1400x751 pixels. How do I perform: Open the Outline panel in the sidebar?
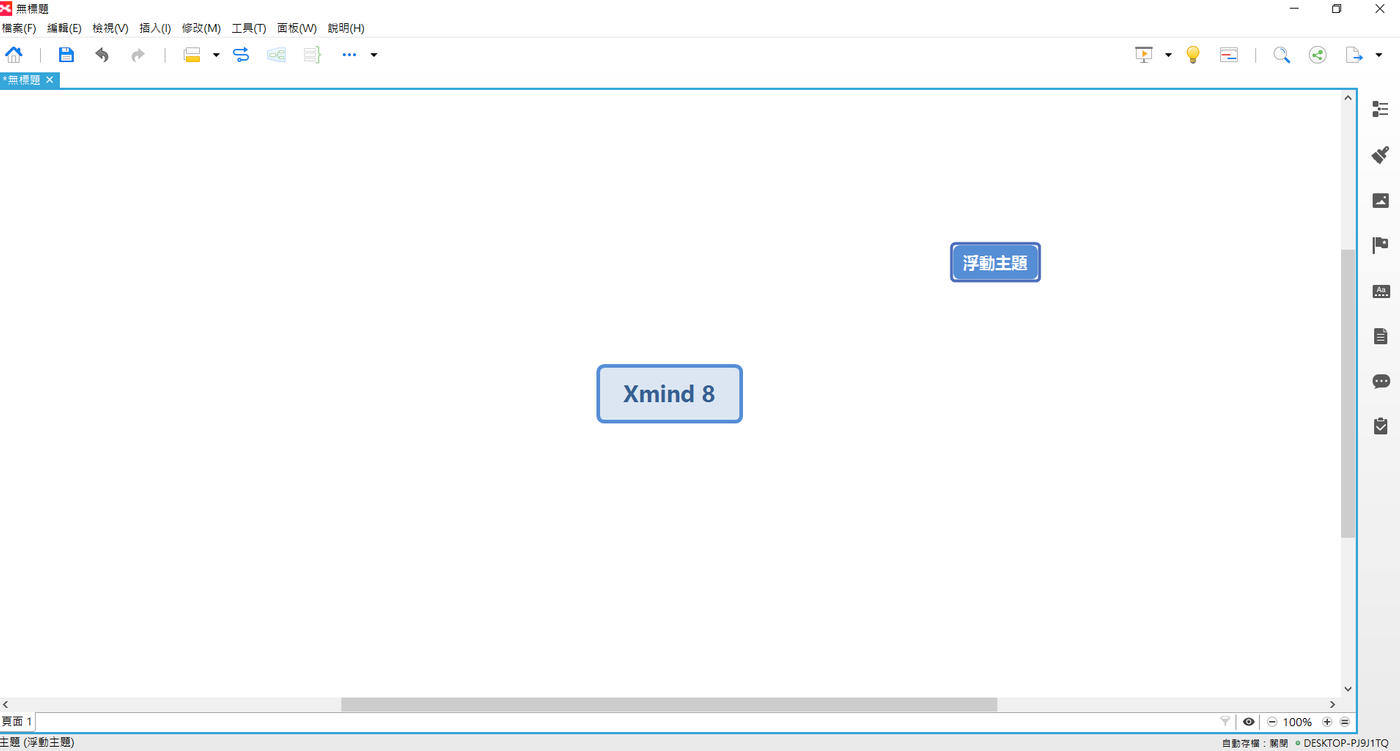tap(1380, 109)
